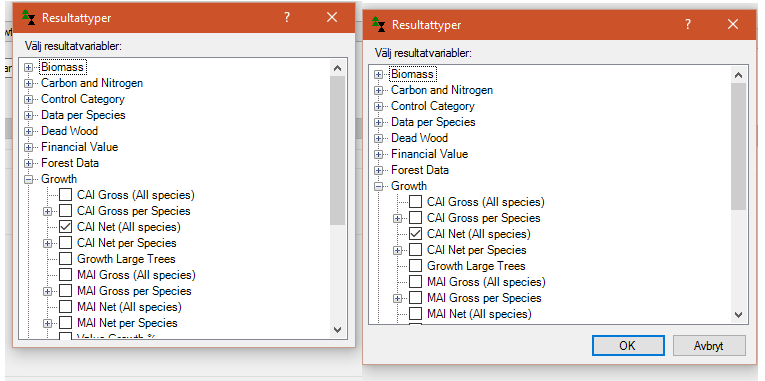Expand CAI Net per Species in right dialog
The width and height of the screenshot is (765, 381).
pos(398,251)
